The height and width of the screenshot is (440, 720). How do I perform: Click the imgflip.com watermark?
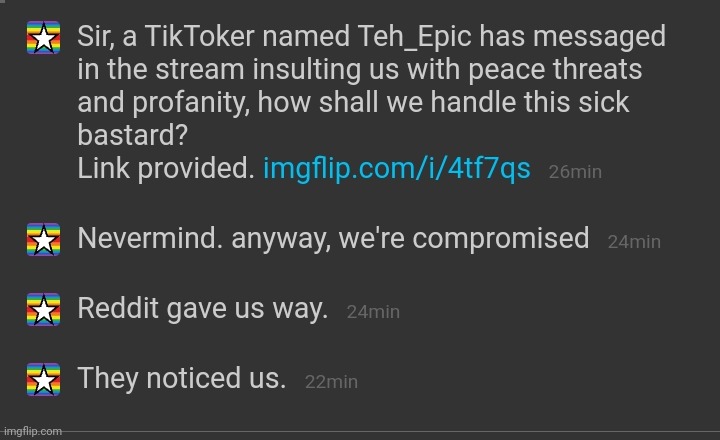click(33, 431)
